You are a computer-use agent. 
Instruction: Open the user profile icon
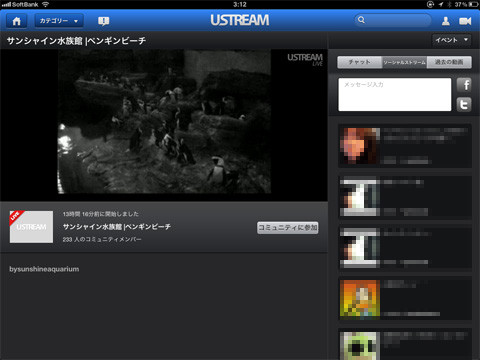[x=446, y=21]
